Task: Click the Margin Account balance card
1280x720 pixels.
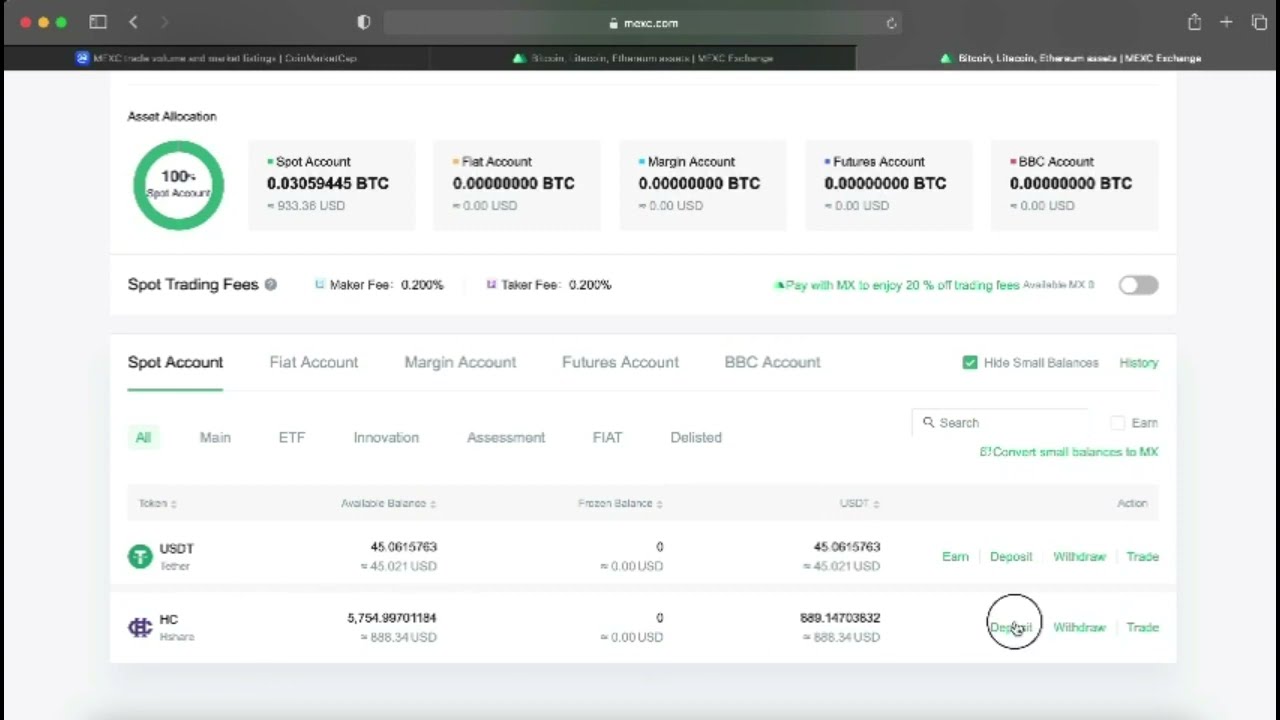Action: [703, 185]
